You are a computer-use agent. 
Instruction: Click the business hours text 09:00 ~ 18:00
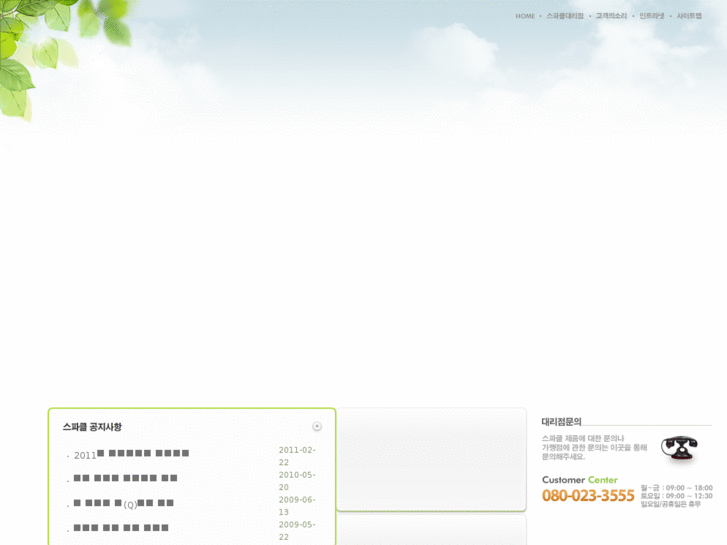click(689, 488)
